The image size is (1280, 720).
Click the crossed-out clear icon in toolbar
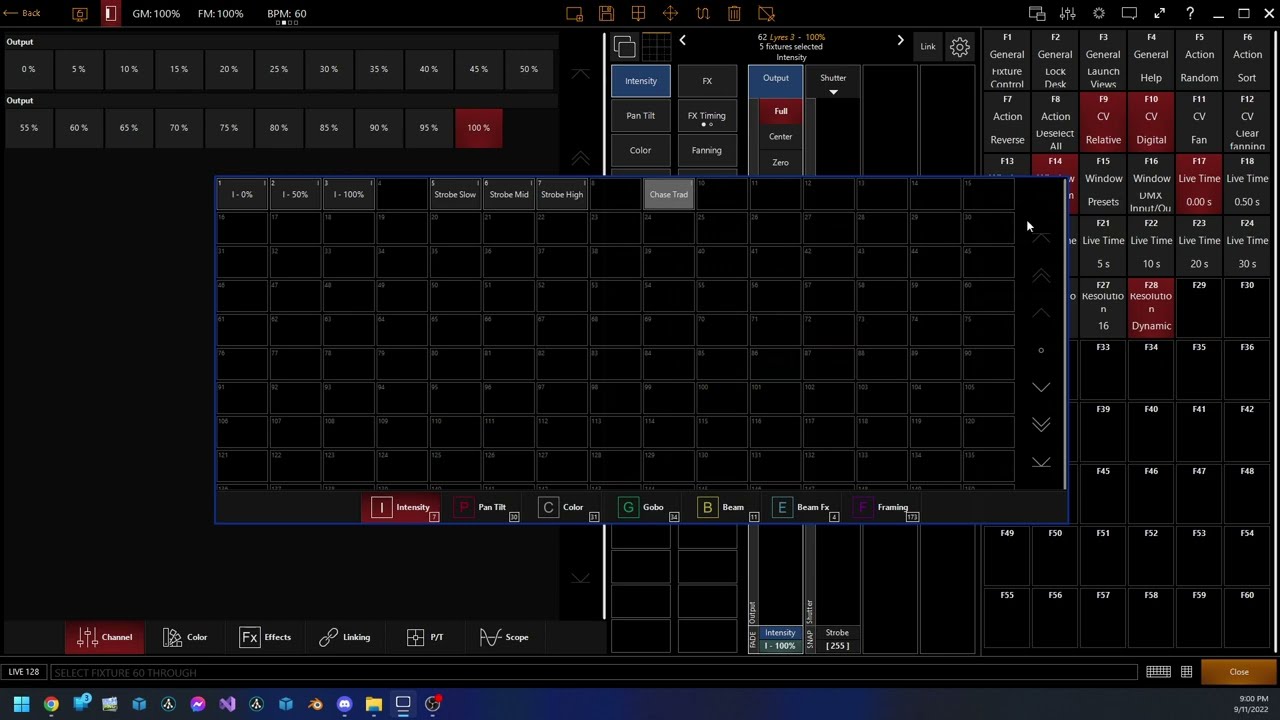pos(766,14)
